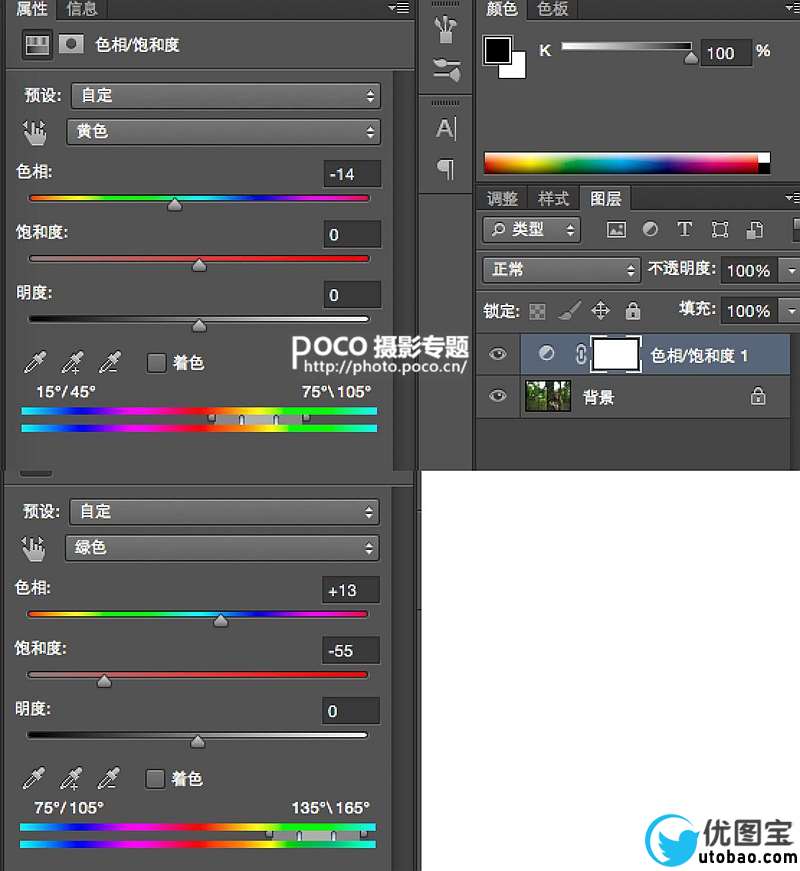Click the K slider handle in color panel
Image resolution: width=800 pixels, height=871 pixels.
(x=691, y=57)
